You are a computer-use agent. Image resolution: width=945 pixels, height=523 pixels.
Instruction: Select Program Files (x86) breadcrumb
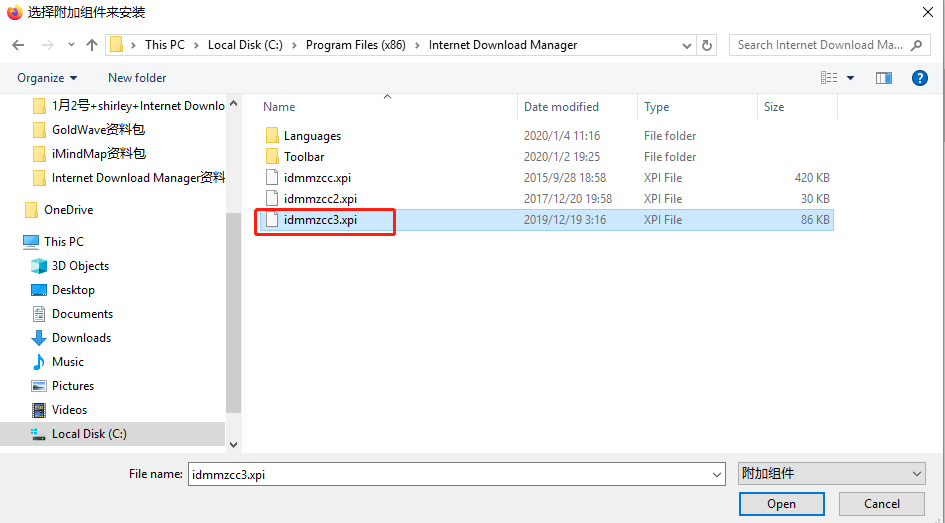click(x=356, y=45)
